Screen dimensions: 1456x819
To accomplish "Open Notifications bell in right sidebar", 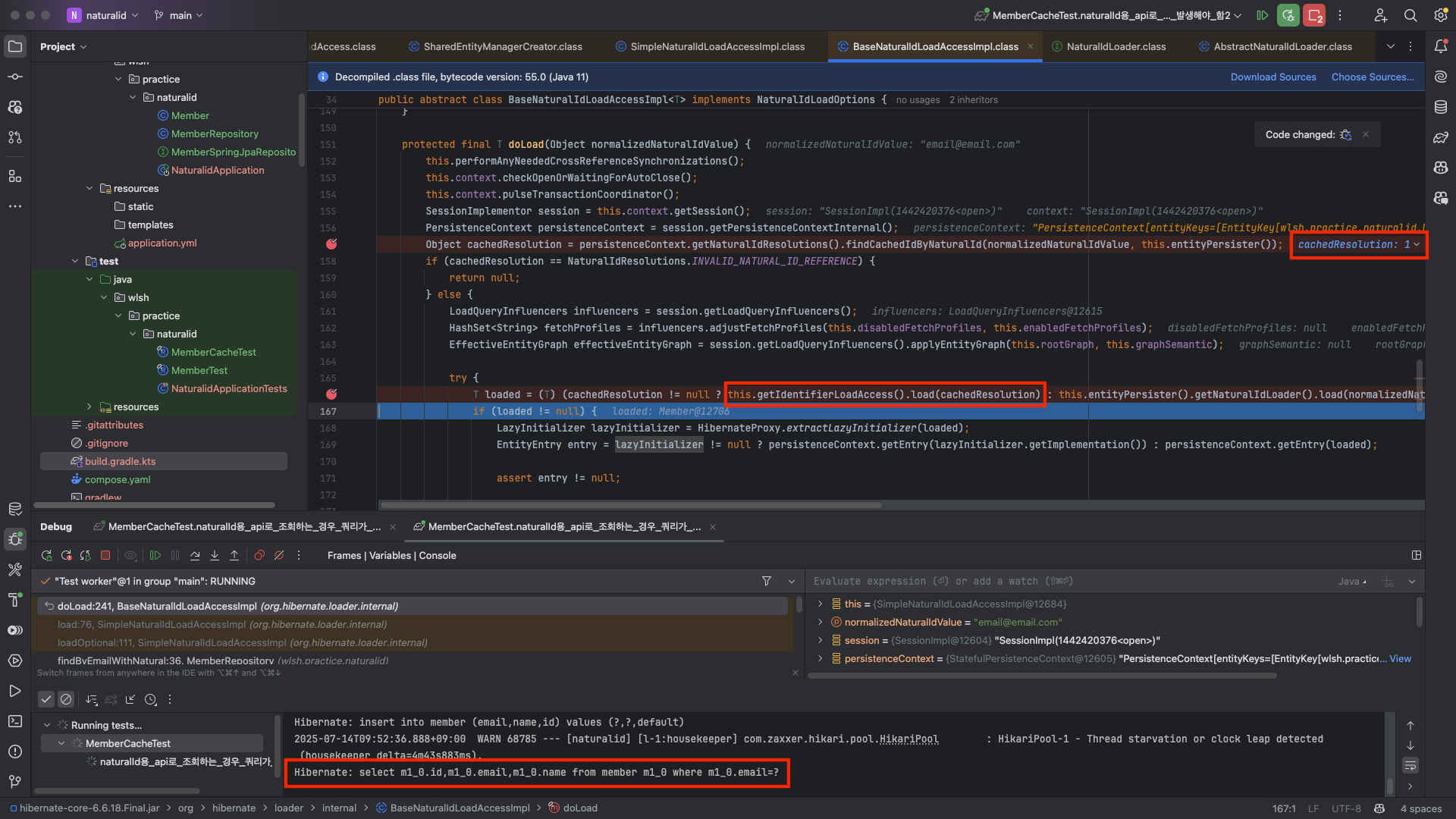I will [x=1441, y=46].
